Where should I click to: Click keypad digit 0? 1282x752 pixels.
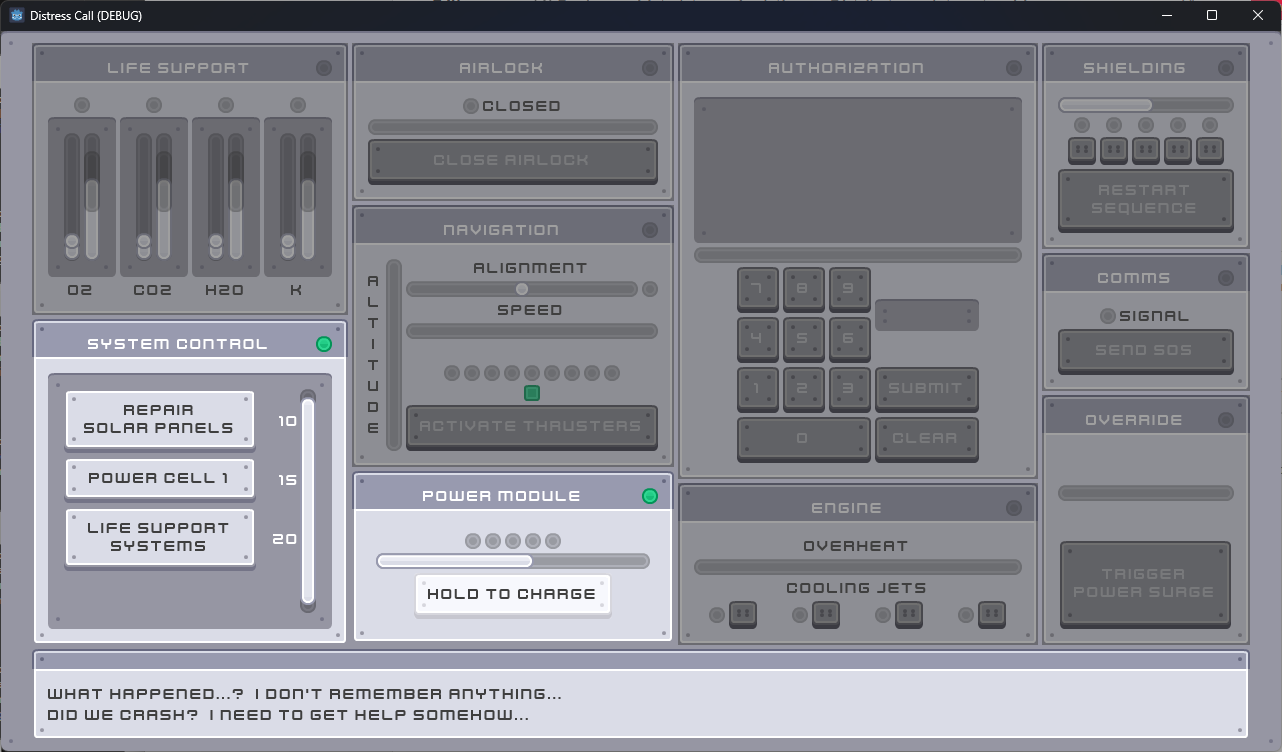803,438
